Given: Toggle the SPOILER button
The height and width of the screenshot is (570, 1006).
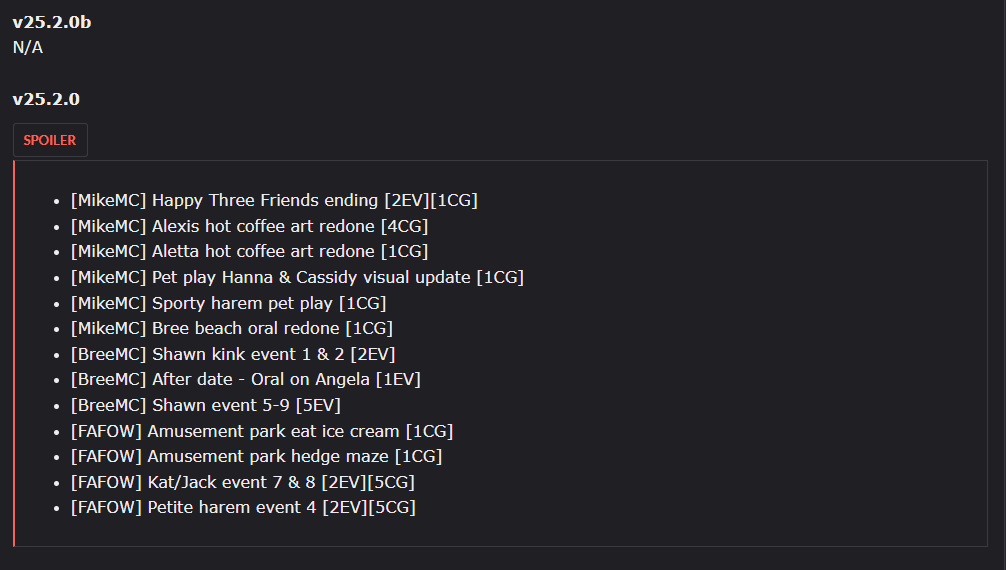Looking at the screenshot, I should [x=50, y=140].
